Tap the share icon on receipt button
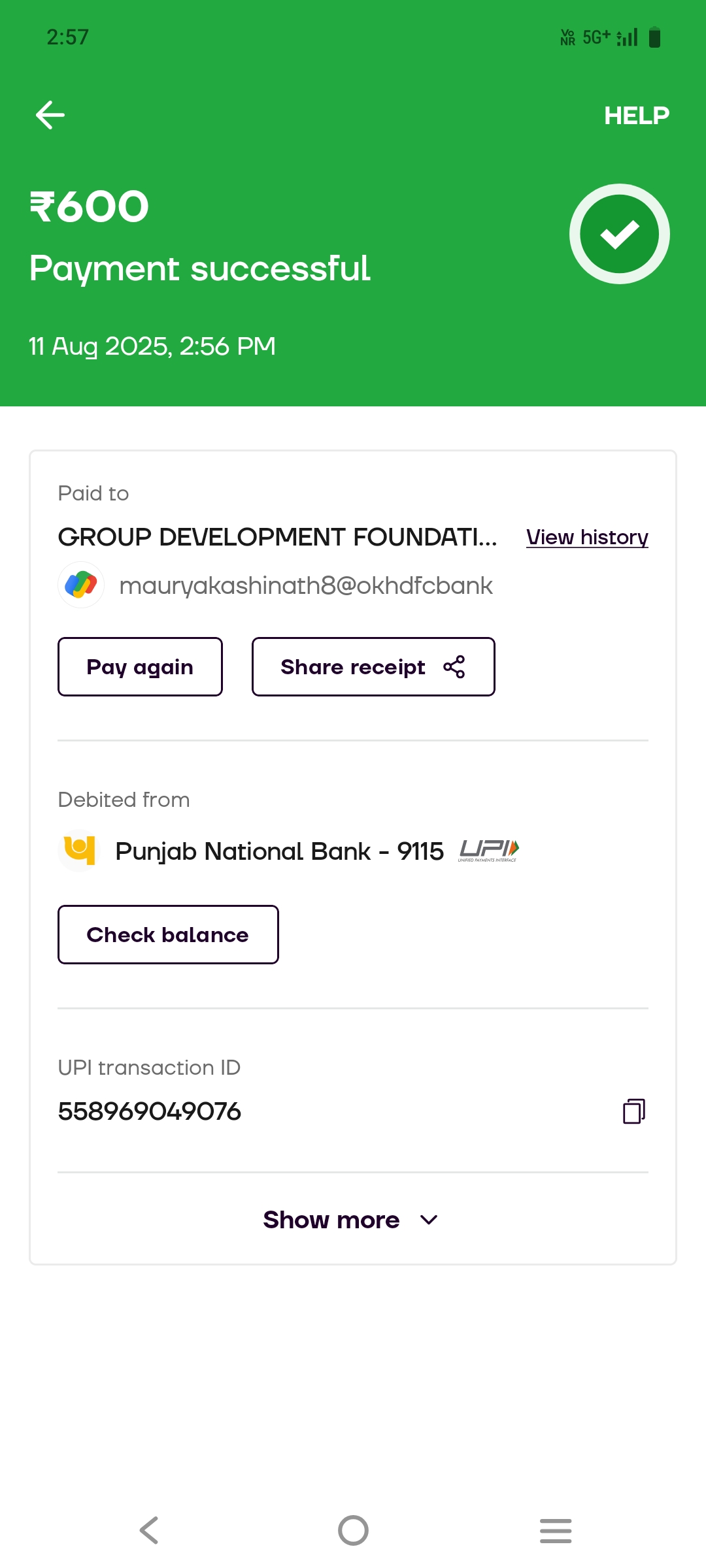 [x=454, y=667]
